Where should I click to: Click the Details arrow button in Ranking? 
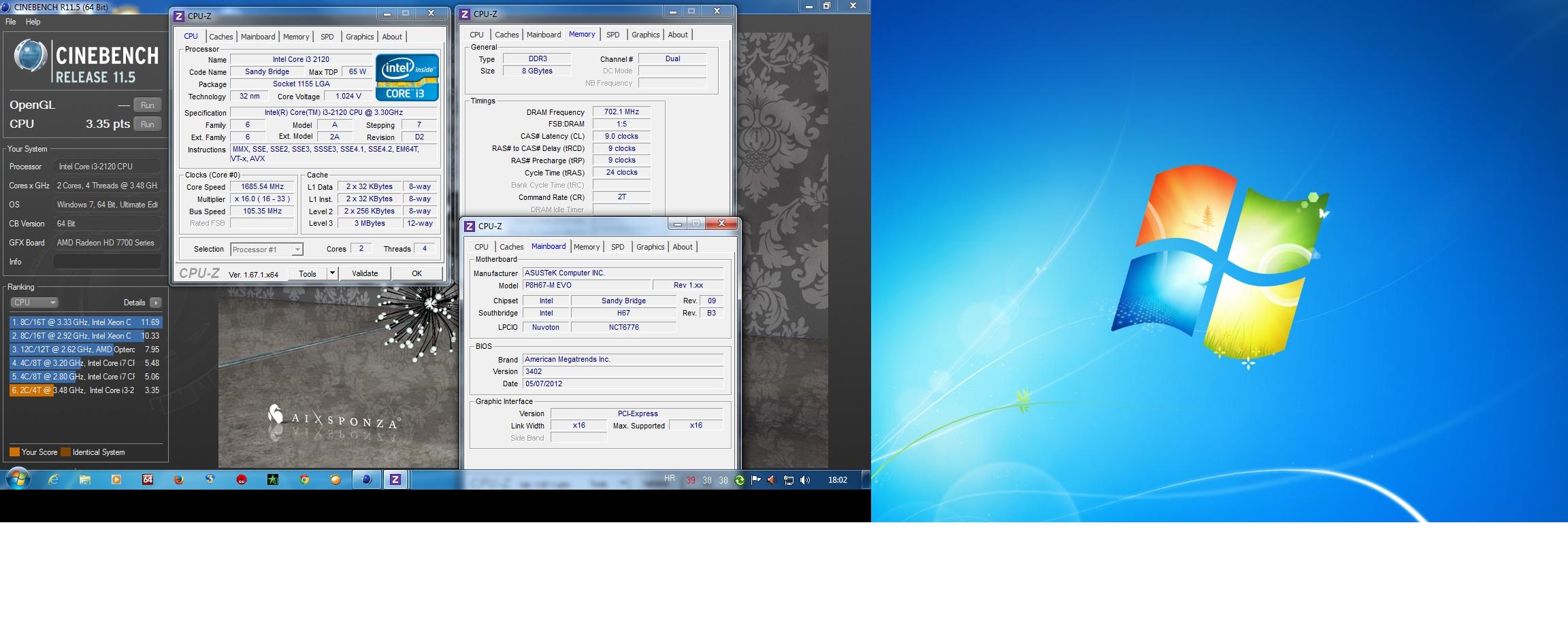pyautogui.click(x=156, y=303)
